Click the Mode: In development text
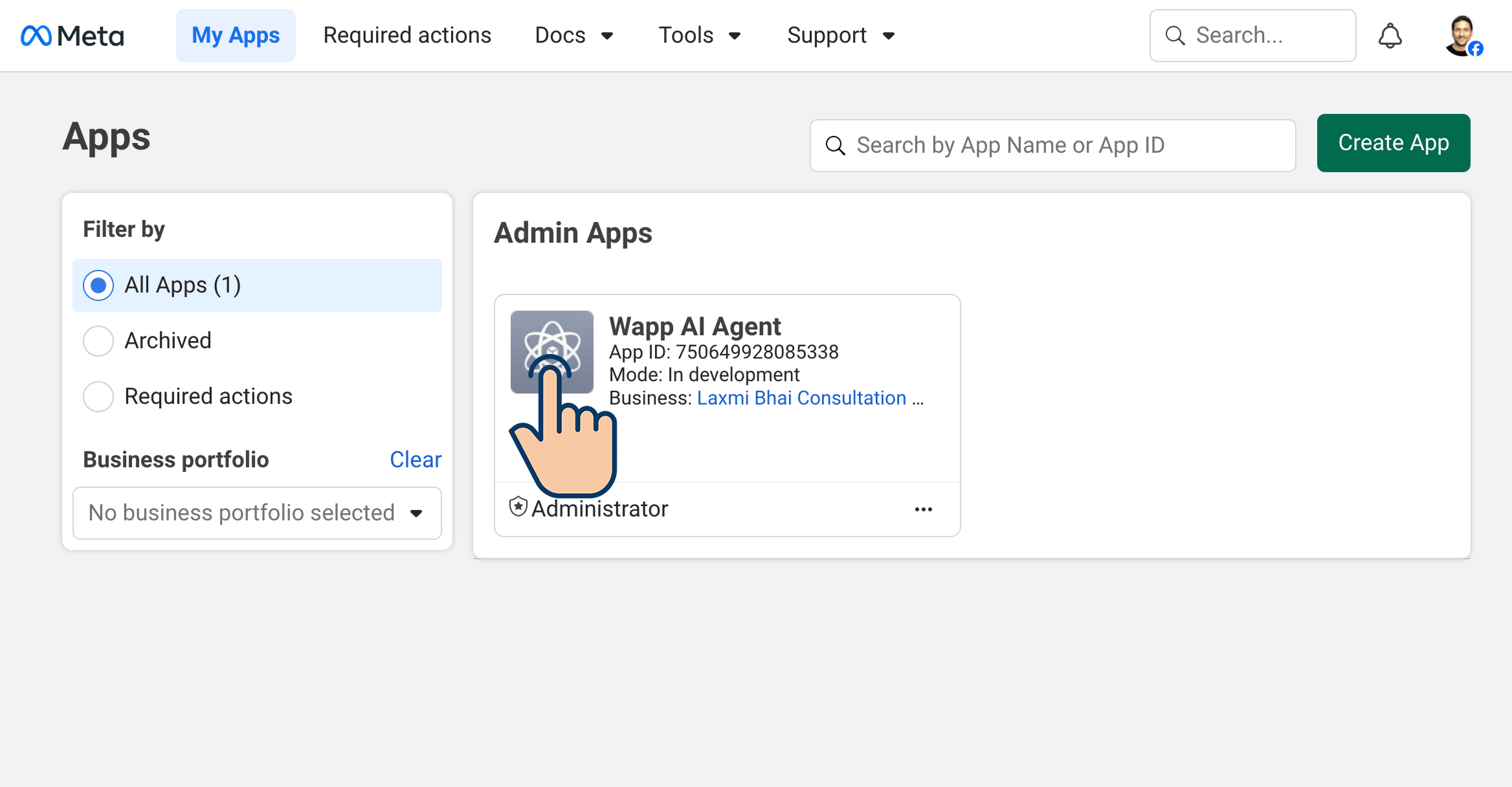Viewport: 1512px width, 787px height. (704, 375)
